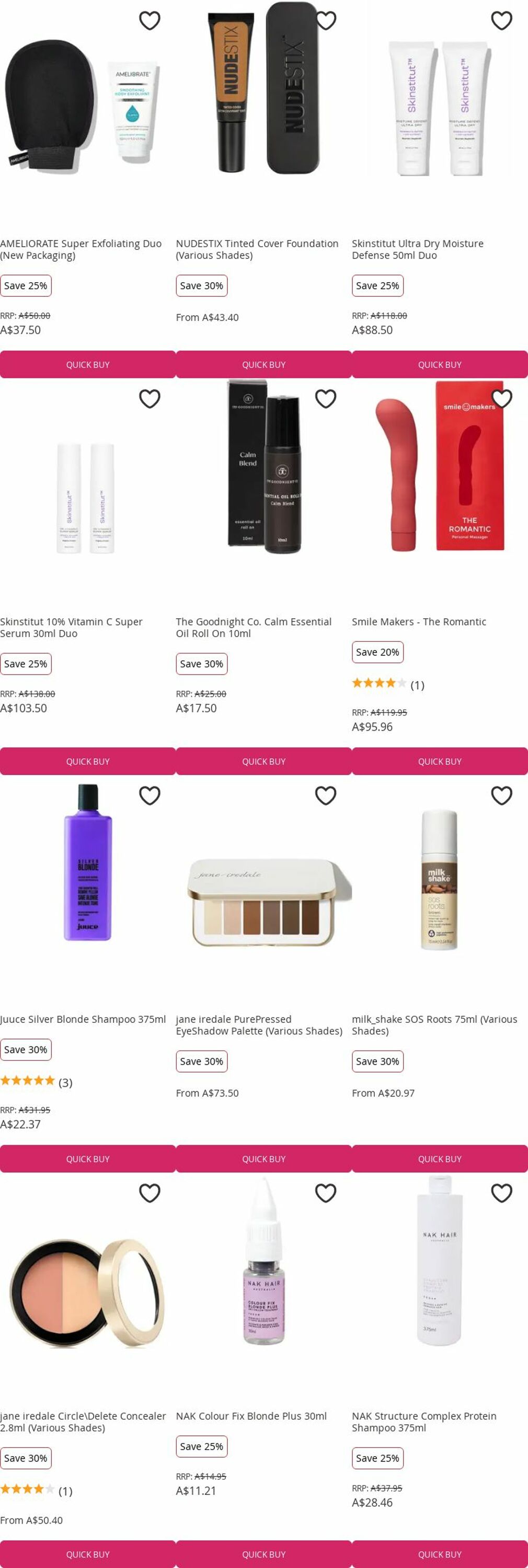
Task: Toggle wishlist heart for Vitamin C Serum Duo
Action: (149, 399)
